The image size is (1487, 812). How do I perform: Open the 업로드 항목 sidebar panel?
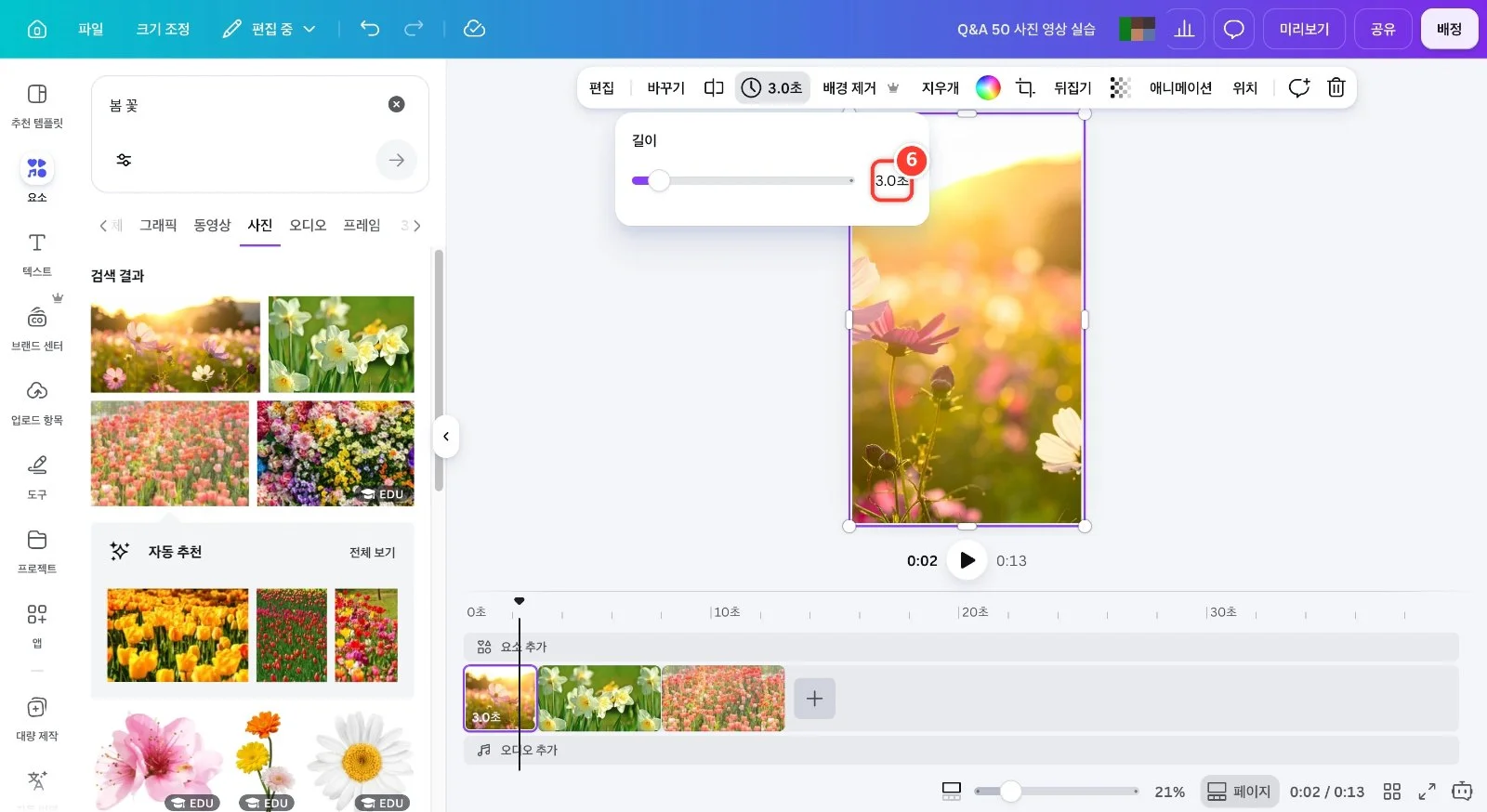pyautogui.click(x=37, y=402)
